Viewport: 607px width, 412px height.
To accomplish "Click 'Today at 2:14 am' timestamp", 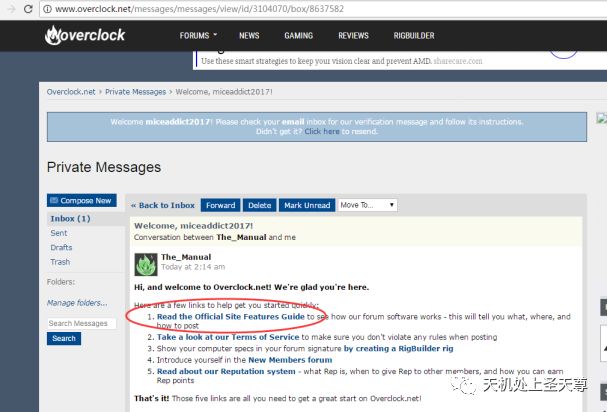I will pyautogui.click(x=193, y=267).
